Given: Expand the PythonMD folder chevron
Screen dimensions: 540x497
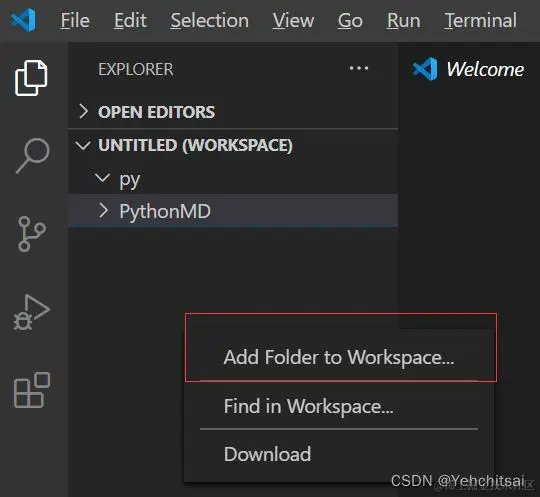Looking at the screenshot, I should click(104, 210).
